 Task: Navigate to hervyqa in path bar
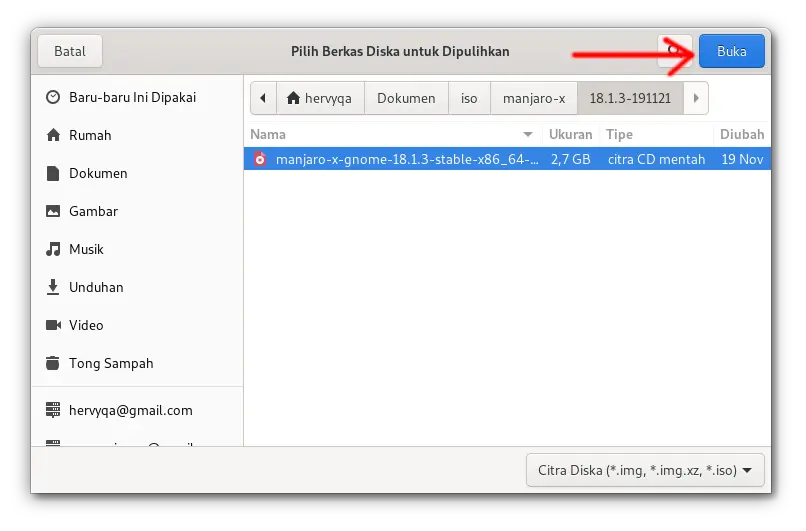tap(320, 98)
